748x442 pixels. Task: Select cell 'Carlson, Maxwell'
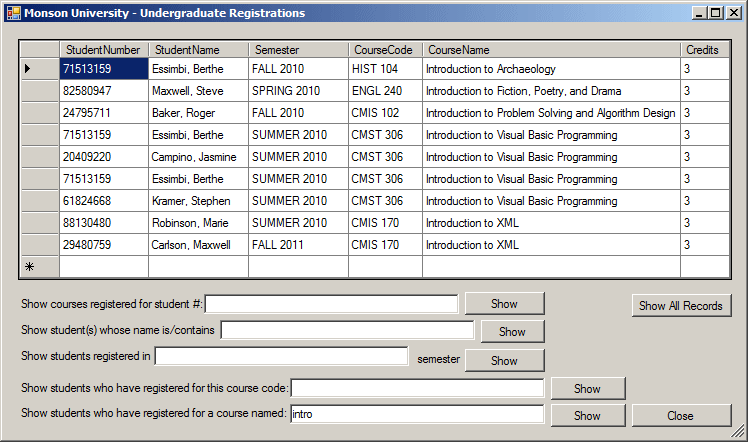[198, 245]
